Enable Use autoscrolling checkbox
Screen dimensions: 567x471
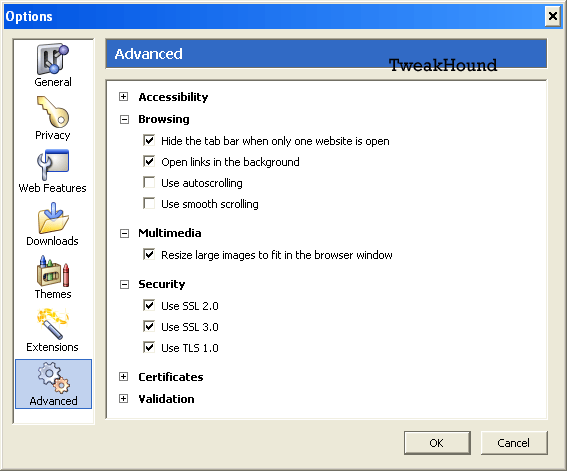point(149,183)
